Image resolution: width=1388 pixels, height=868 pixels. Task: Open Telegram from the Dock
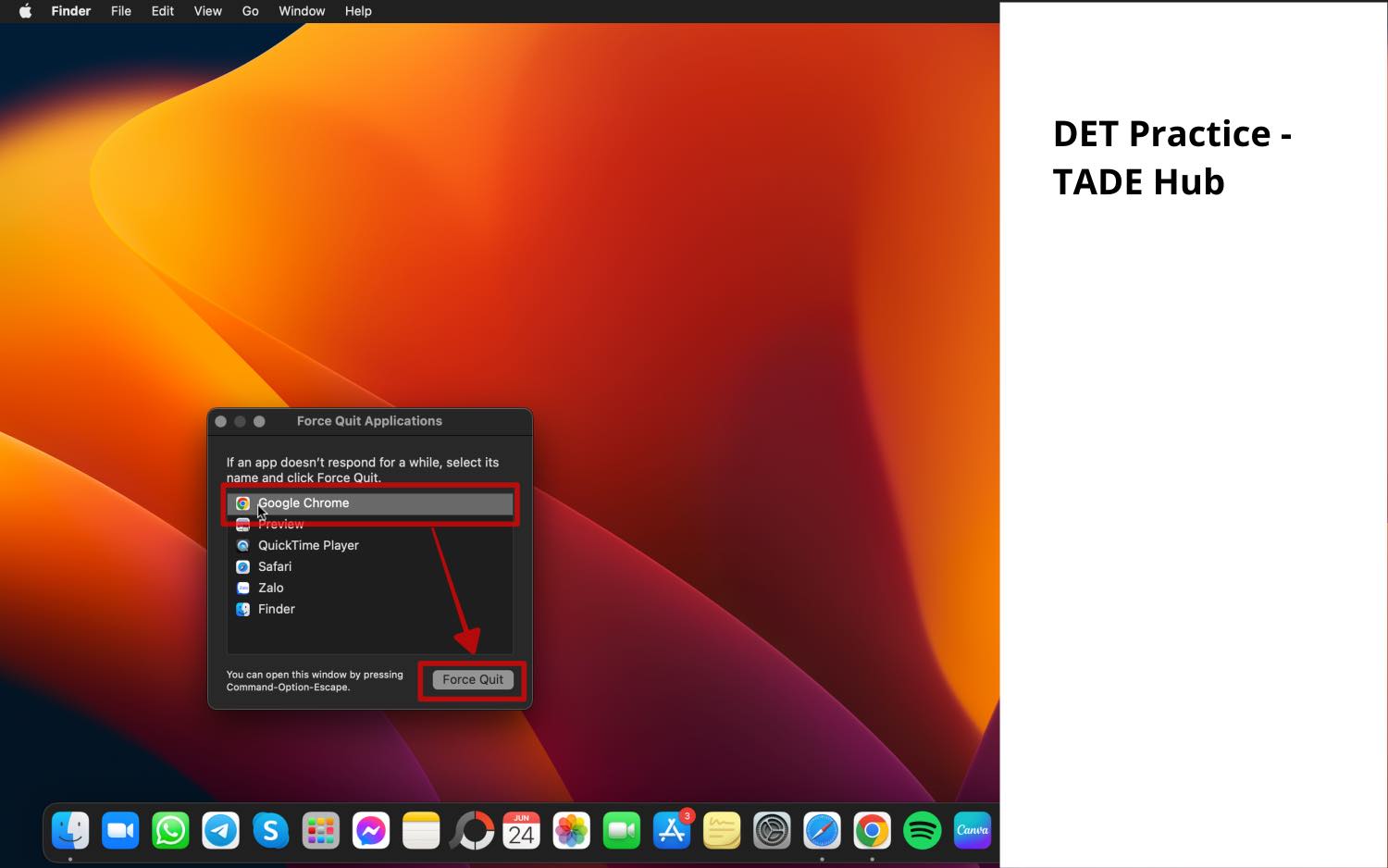pos(220,830)
